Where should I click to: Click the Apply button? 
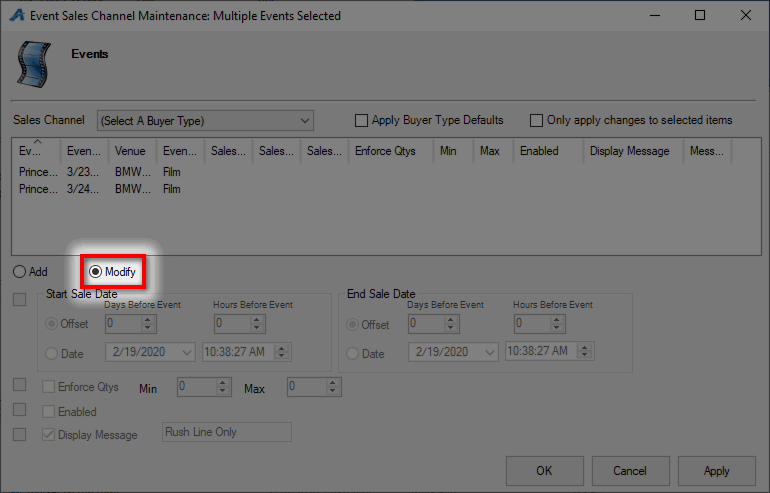tap(716, 471)
